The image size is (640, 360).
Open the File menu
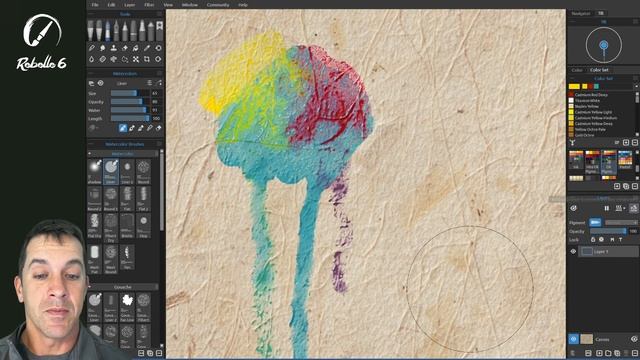(95, 5)
